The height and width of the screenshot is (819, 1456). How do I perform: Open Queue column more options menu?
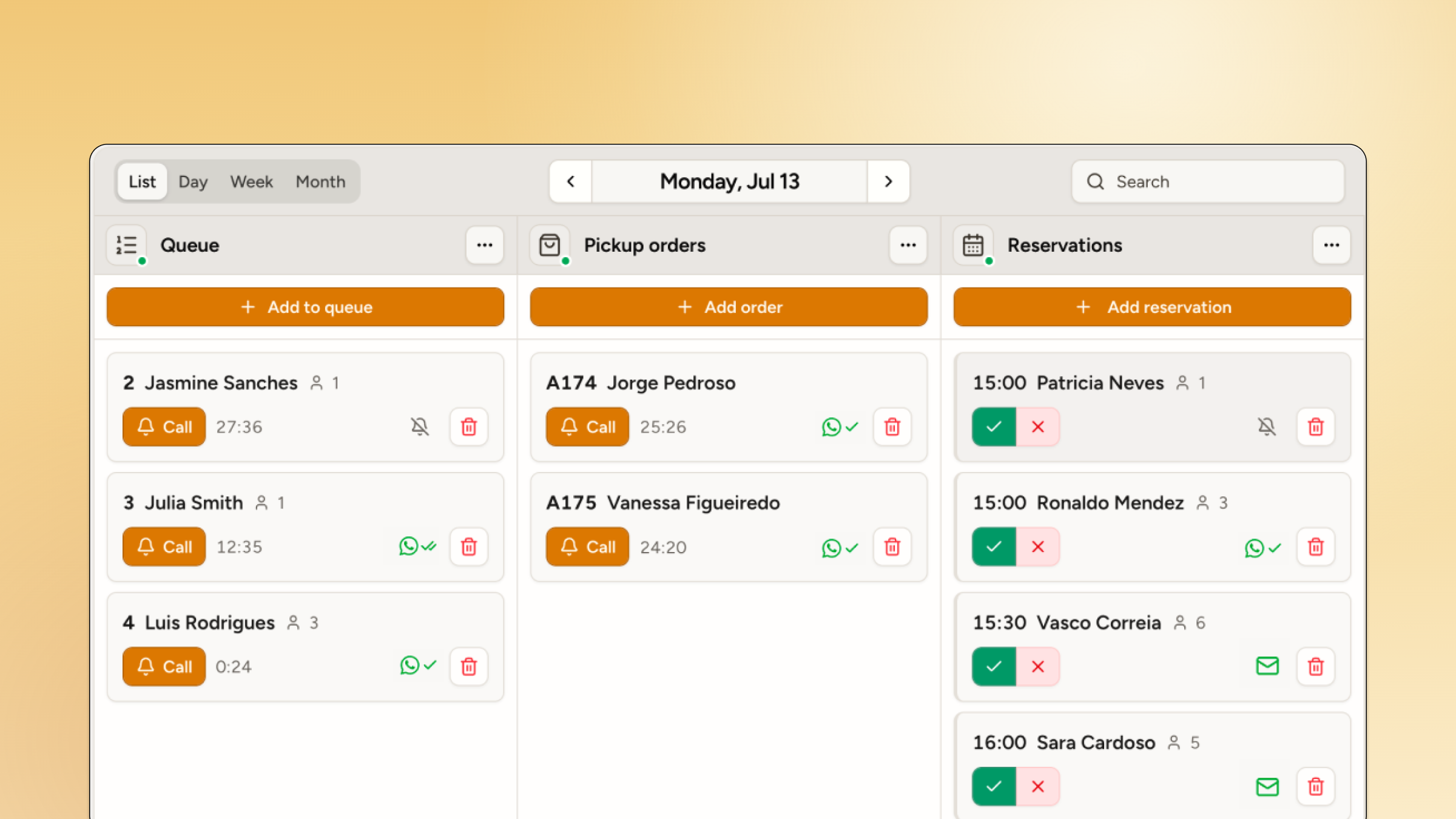coord(485,245)
